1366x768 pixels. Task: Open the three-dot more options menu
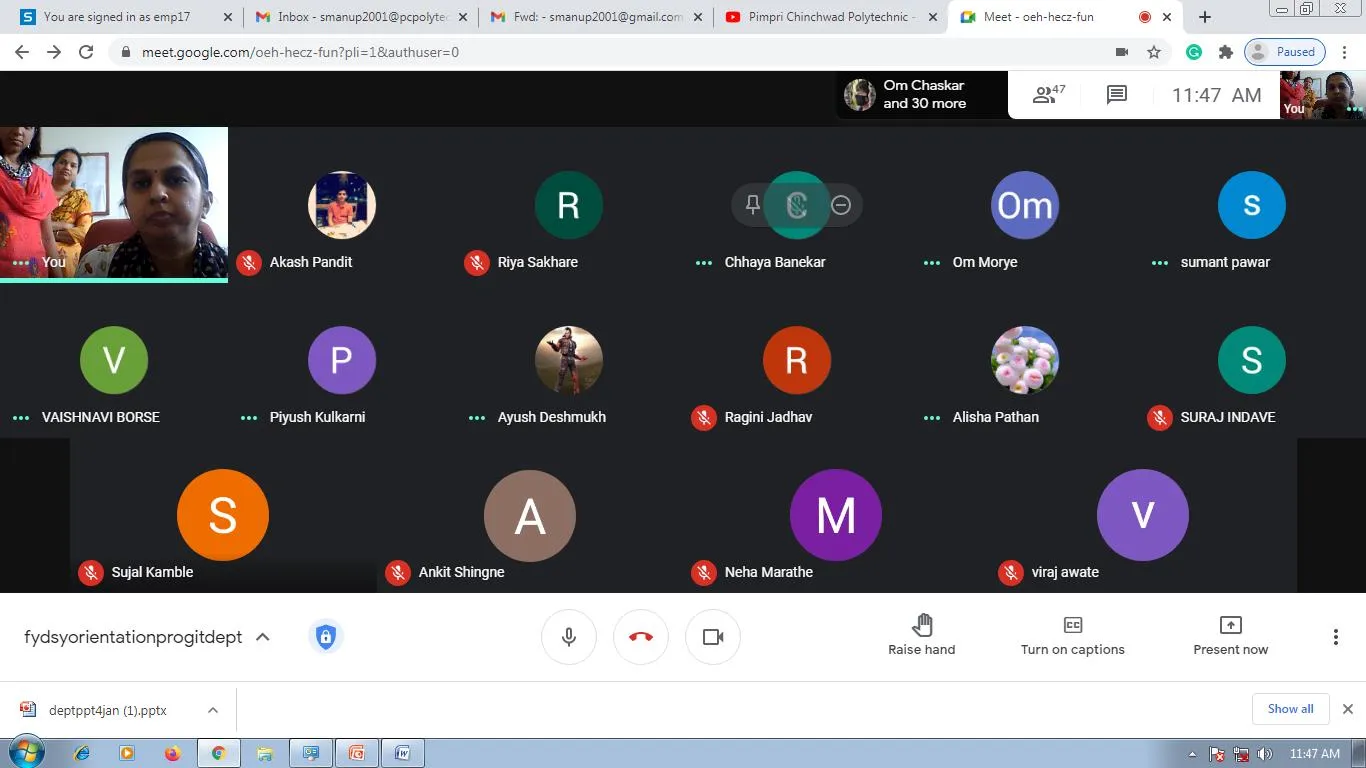tap(1335, 637)
